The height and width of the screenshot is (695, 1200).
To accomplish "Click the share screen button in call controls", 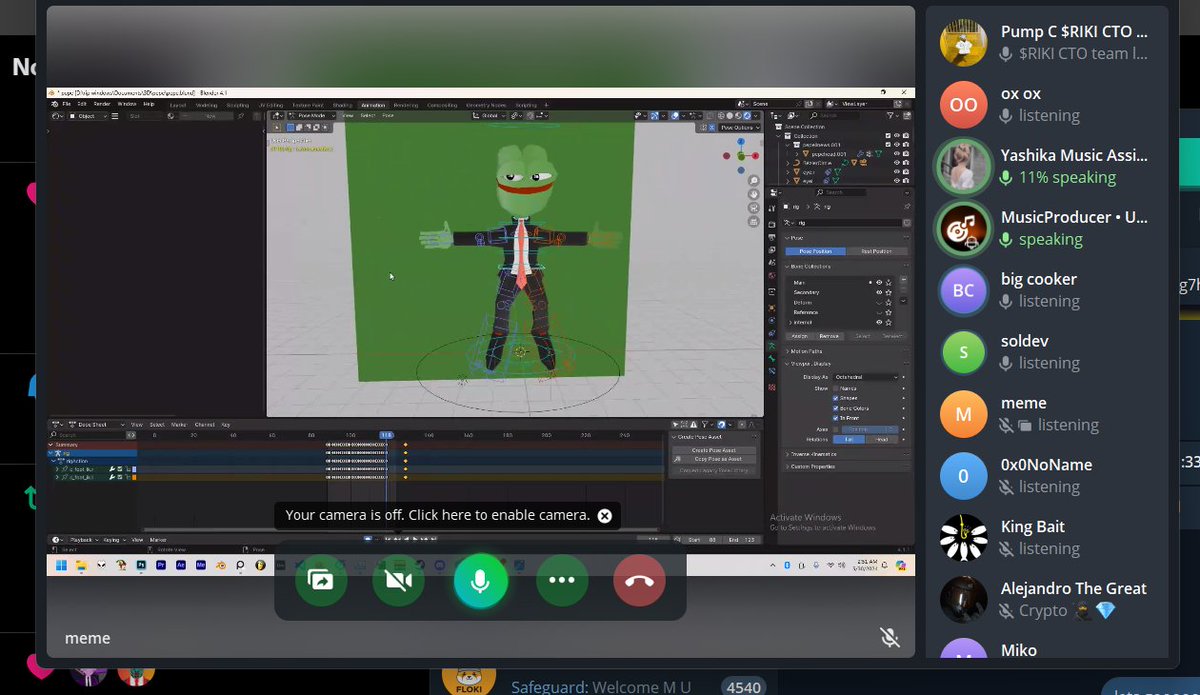I will tap(321, 580).
